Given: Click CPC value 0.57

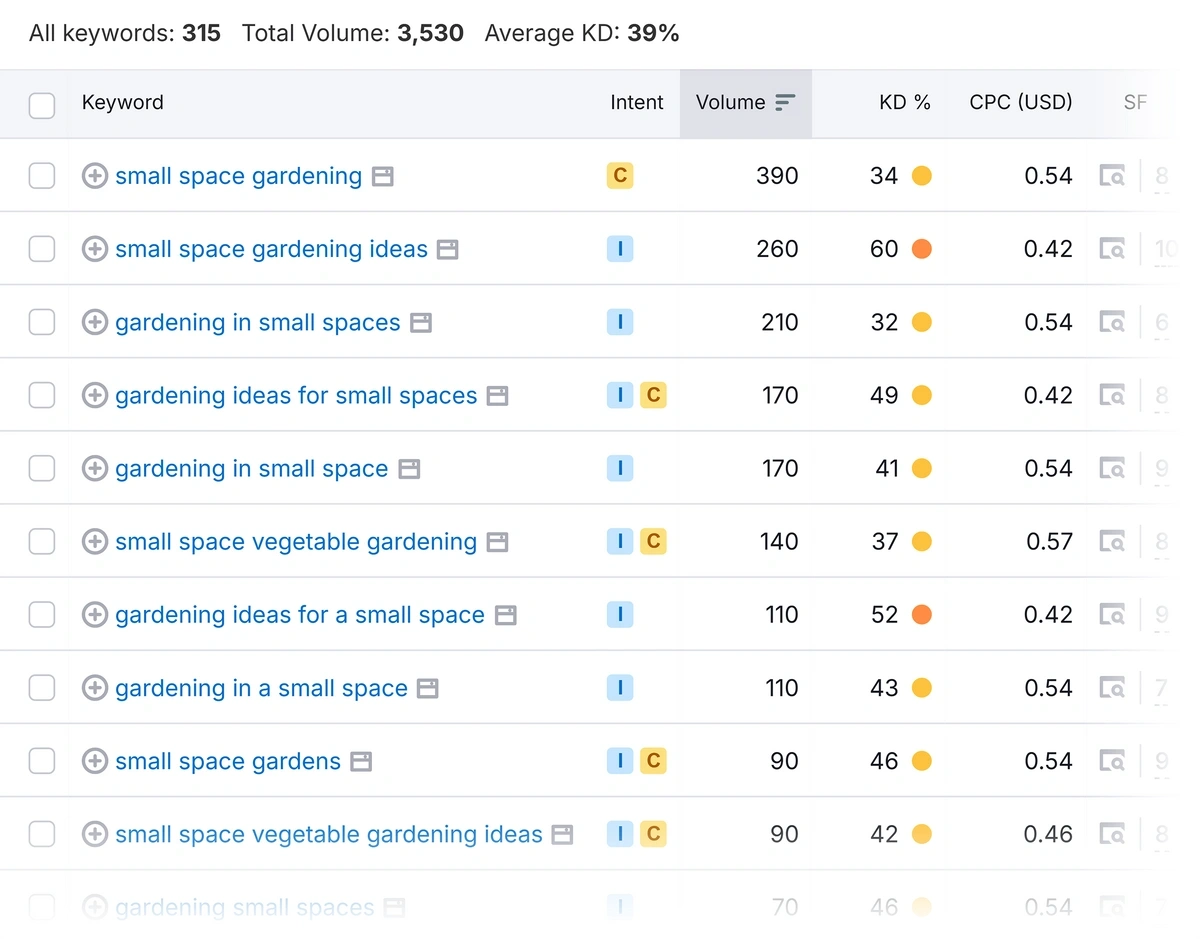Looking at the screenshot, I should (x=1049, y=541).
